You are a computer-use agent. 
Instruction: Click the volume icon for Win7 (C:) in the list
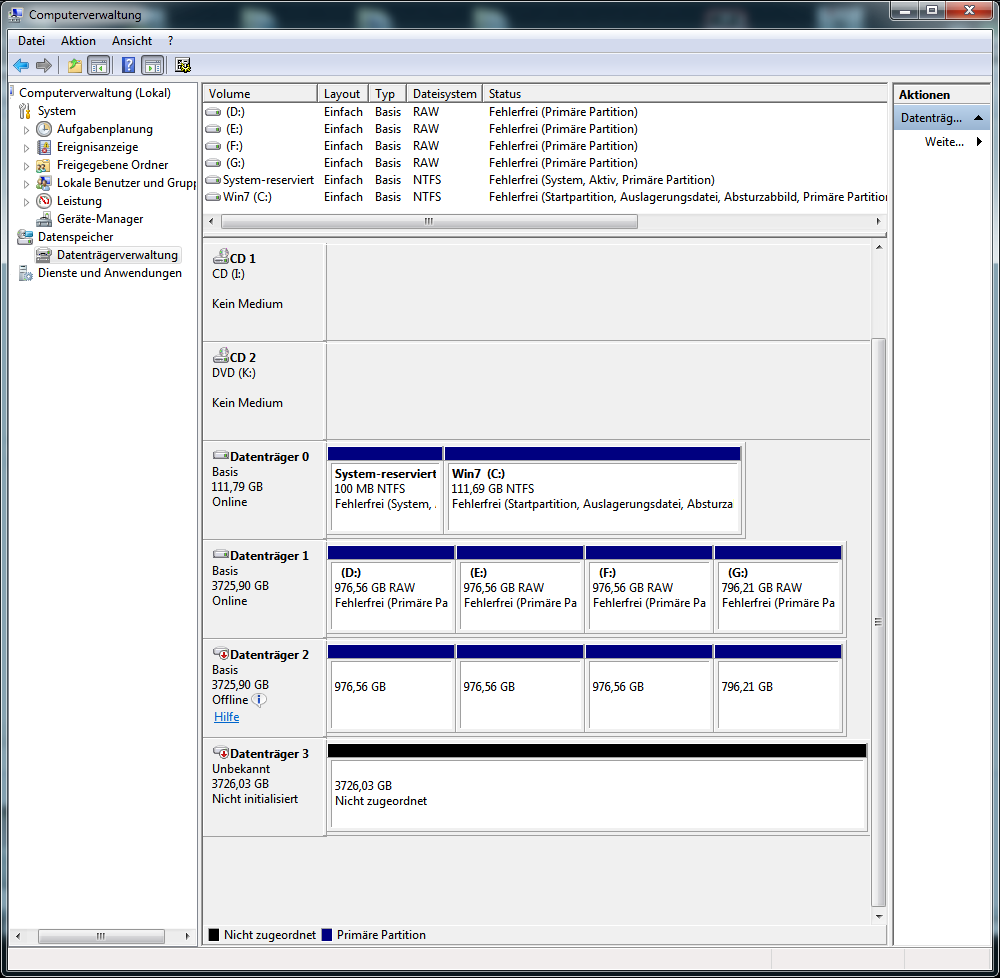(x=213, y=197)
